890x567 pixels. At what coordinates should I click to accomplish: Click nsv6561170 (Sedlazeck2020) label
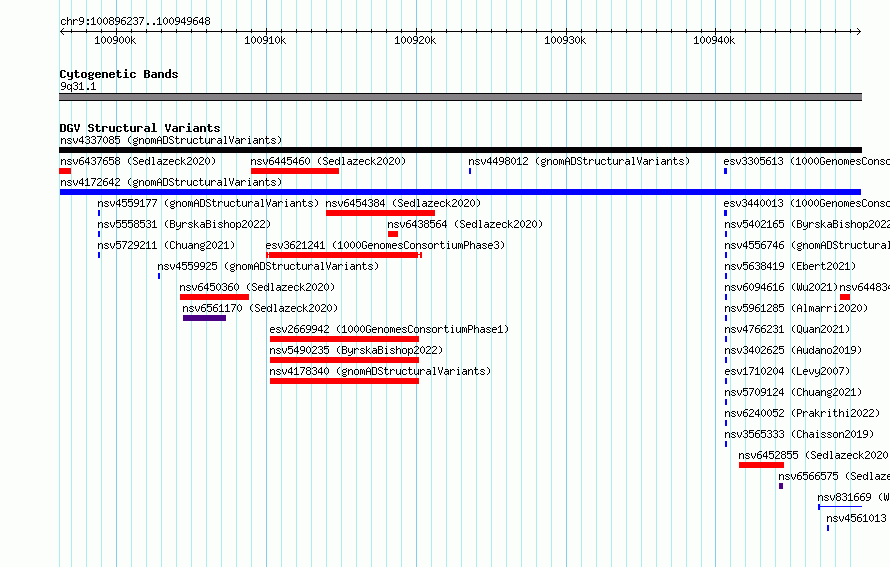260,308
